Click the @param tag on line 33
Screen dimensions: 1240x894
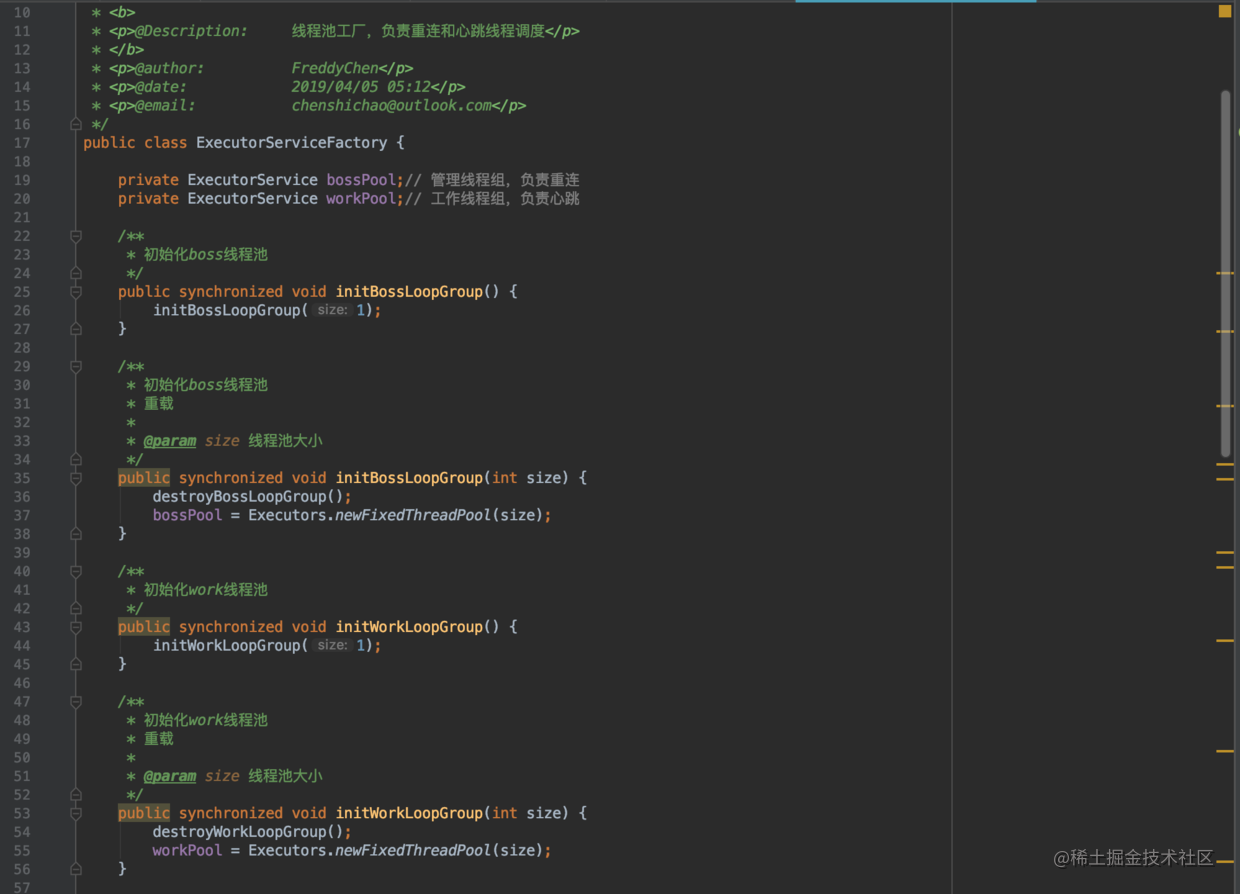click(170, 441)
